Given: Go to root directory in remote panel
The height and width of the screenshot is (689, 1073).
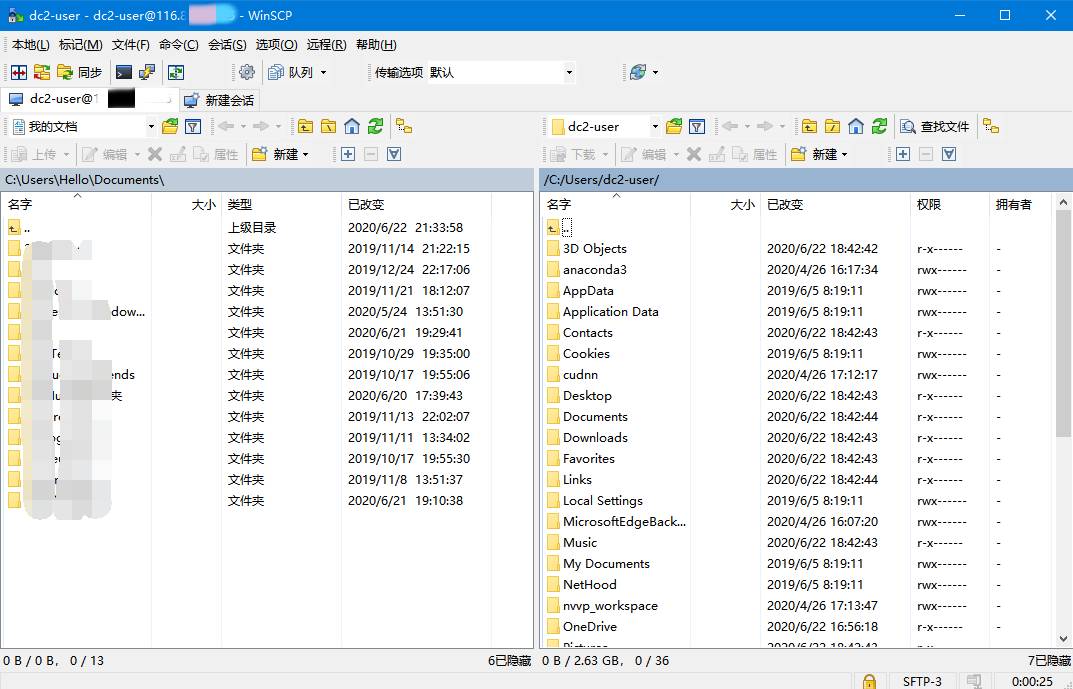Looking at the screenshot, I should pos(832,127).
